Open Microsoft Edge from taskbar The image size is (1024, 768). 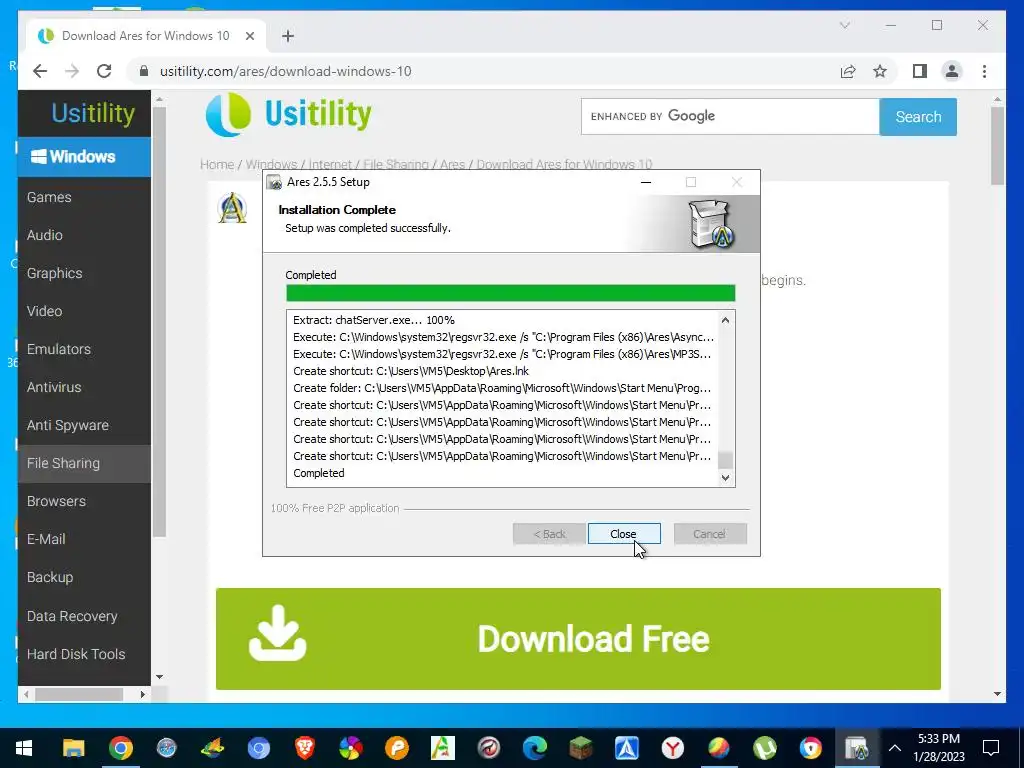[x=534, y=748]
